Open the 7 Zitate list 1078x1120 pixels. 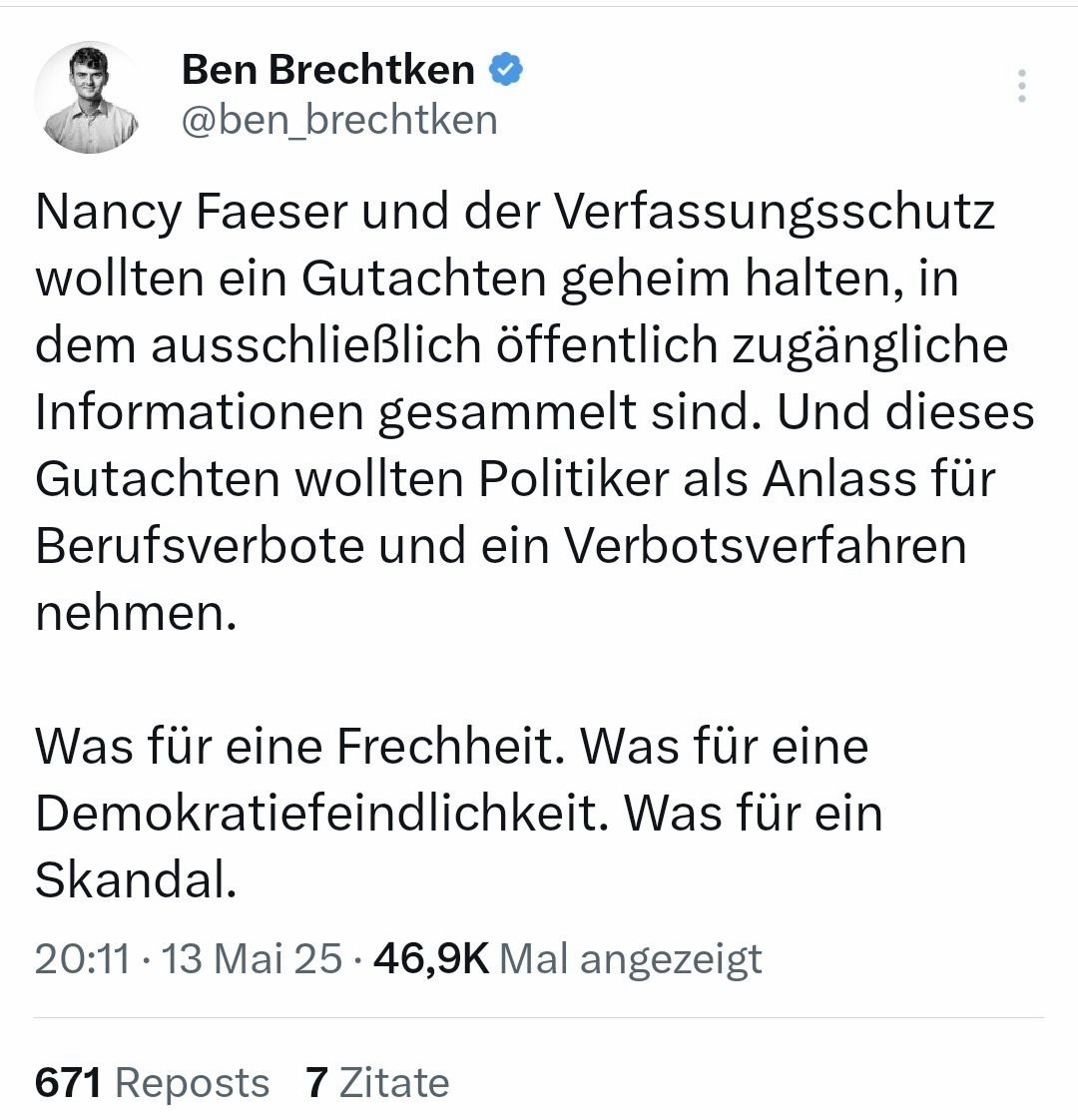(377, 1083)
